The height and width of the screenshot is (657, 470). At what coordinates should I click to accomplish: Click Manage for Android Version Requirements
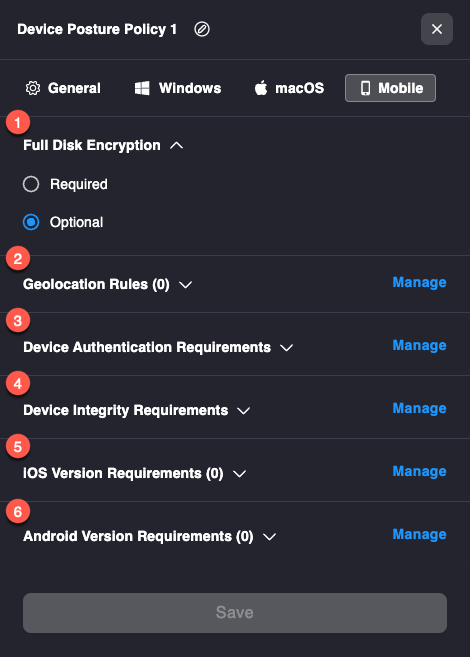[419, 534]
